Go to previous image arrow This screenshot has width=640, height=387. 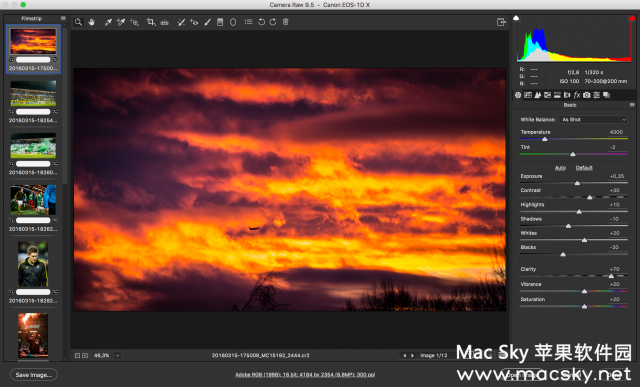click(x=404, y=356)
